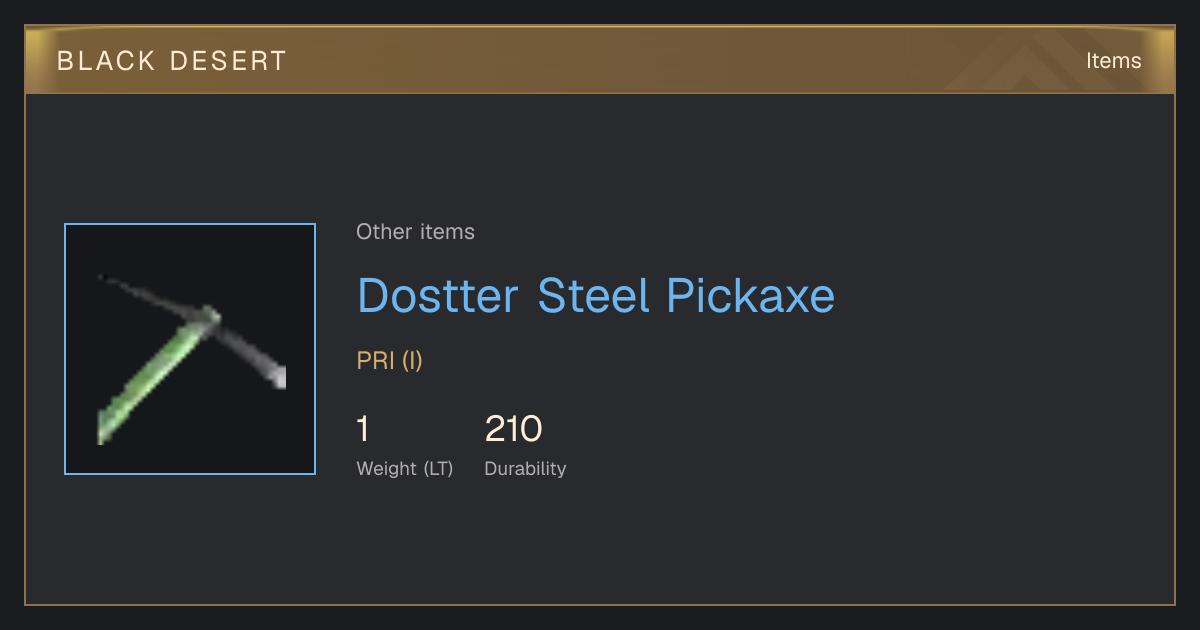Click the Other items category label

click(416, 232)
